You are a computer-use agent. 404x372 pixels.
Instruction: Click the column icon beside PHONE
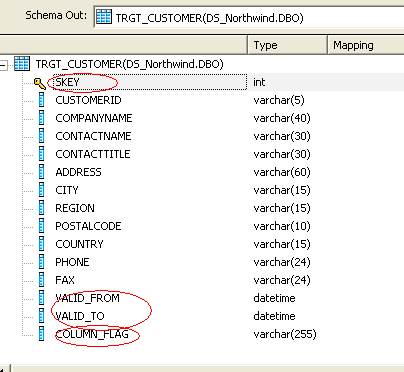42,262
